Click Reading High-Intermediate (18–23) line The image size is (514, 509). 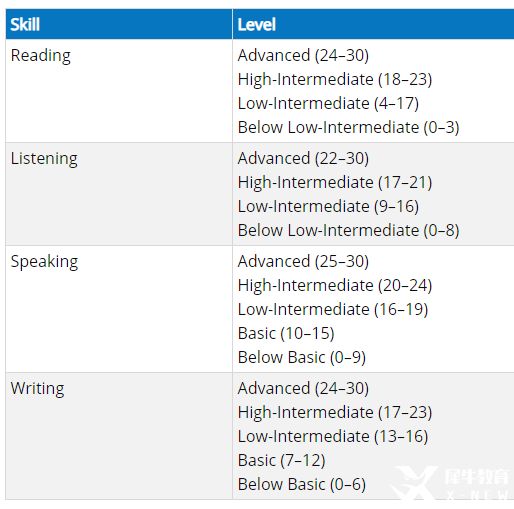click(335, 80)
